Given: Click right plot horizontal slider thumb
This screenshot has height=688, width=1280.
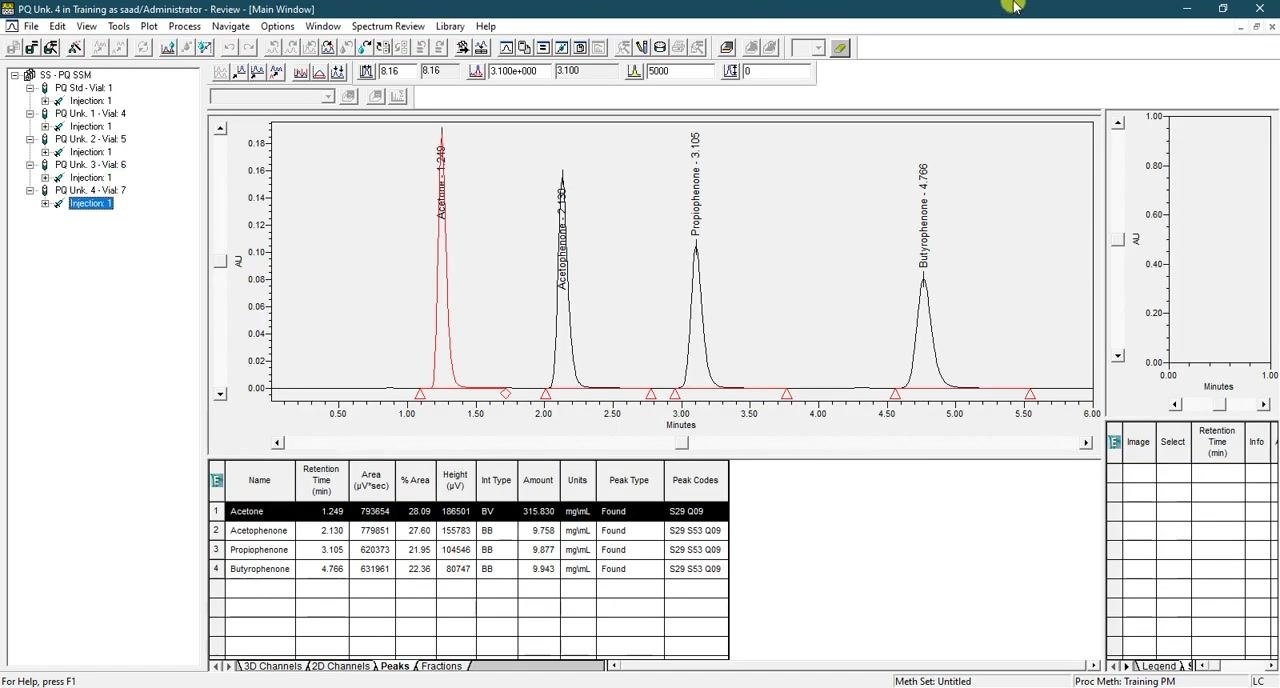Looking at the screenshot, I should click(x=1219, y=404).
